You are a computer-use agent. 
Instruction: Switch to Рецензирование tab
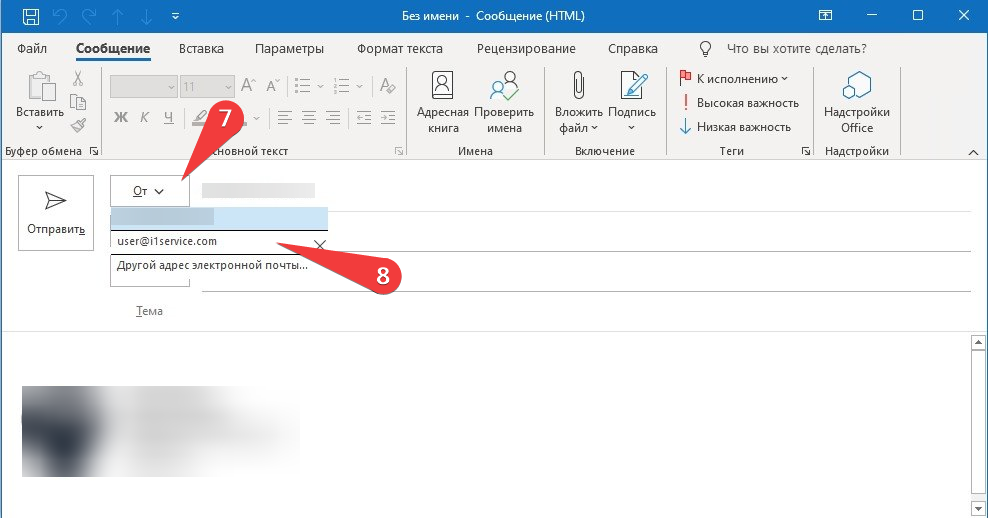coord(526,49)
